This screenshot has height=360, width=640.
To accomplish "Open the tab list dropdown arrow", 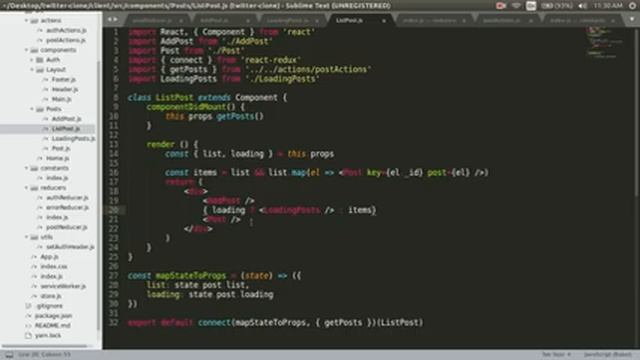I will coord(632,19).
